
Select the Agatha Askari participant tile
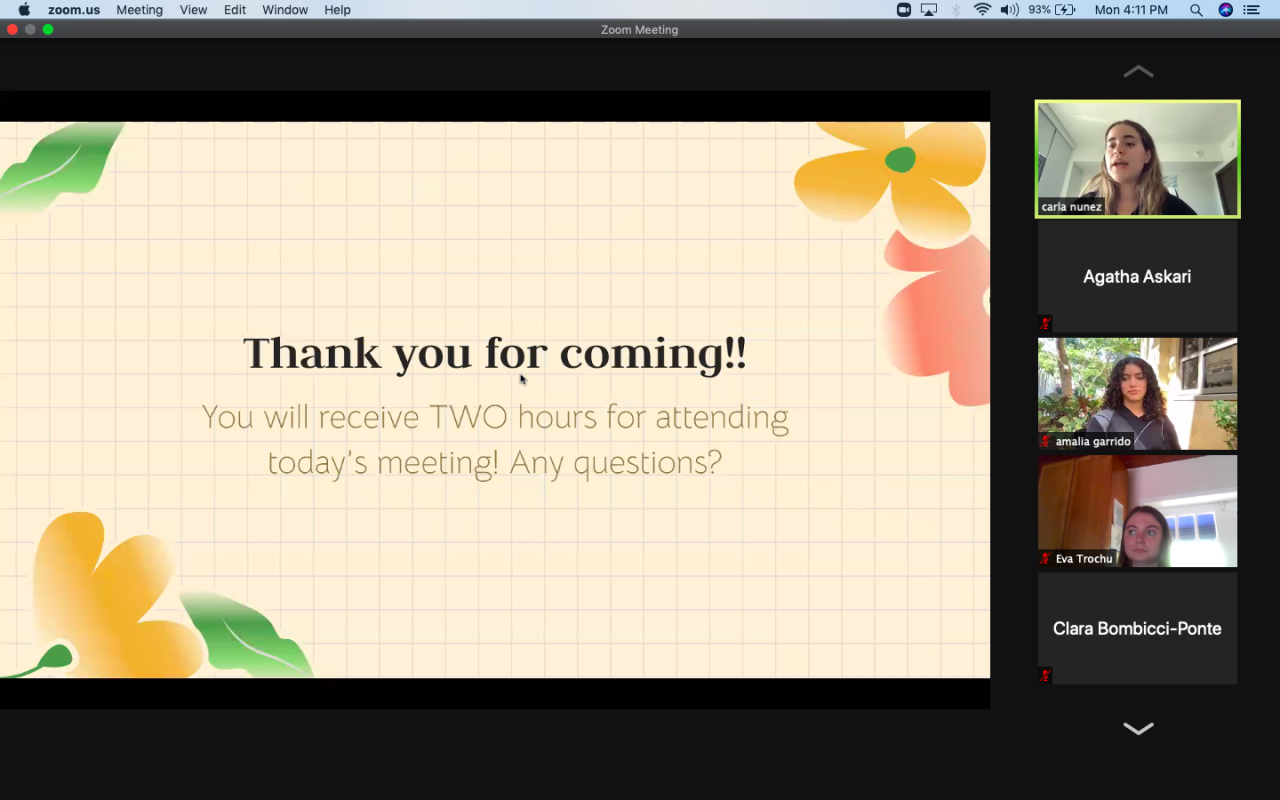[x=1137, y=276]
